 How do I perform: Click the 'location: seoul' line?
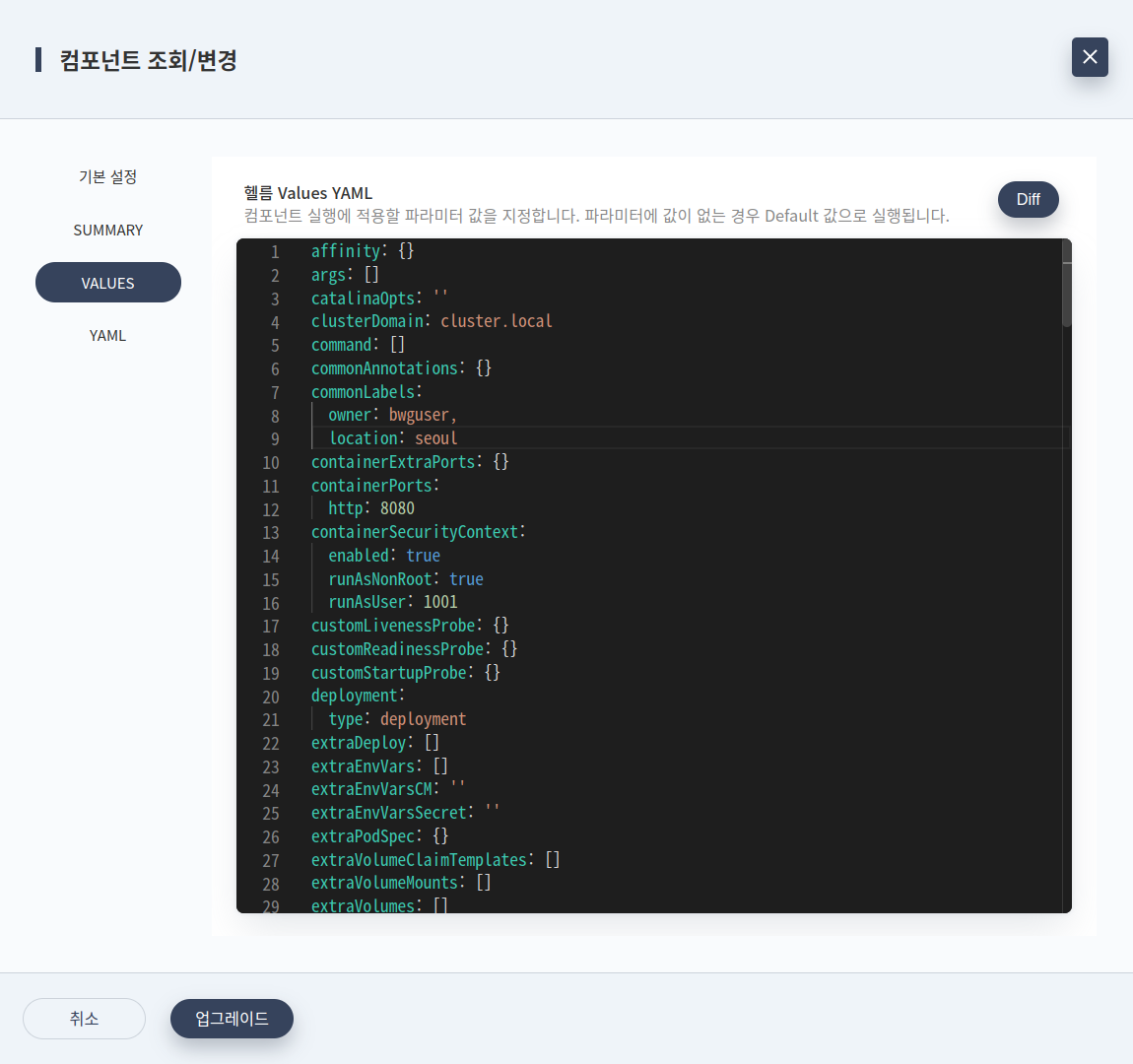point(392,437)
